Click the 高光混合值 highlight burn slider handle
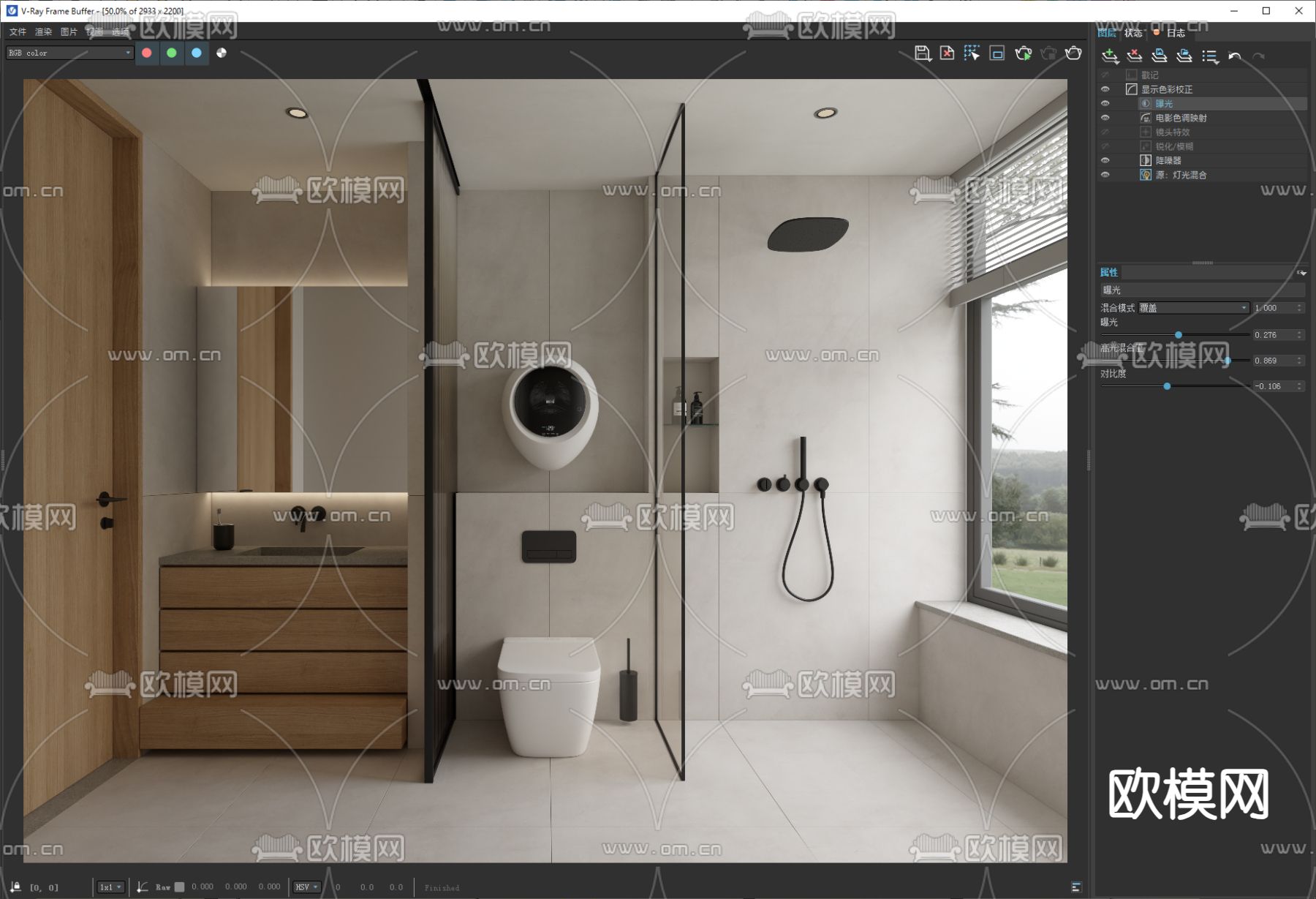1316x899 pixels. [1228, 361]
